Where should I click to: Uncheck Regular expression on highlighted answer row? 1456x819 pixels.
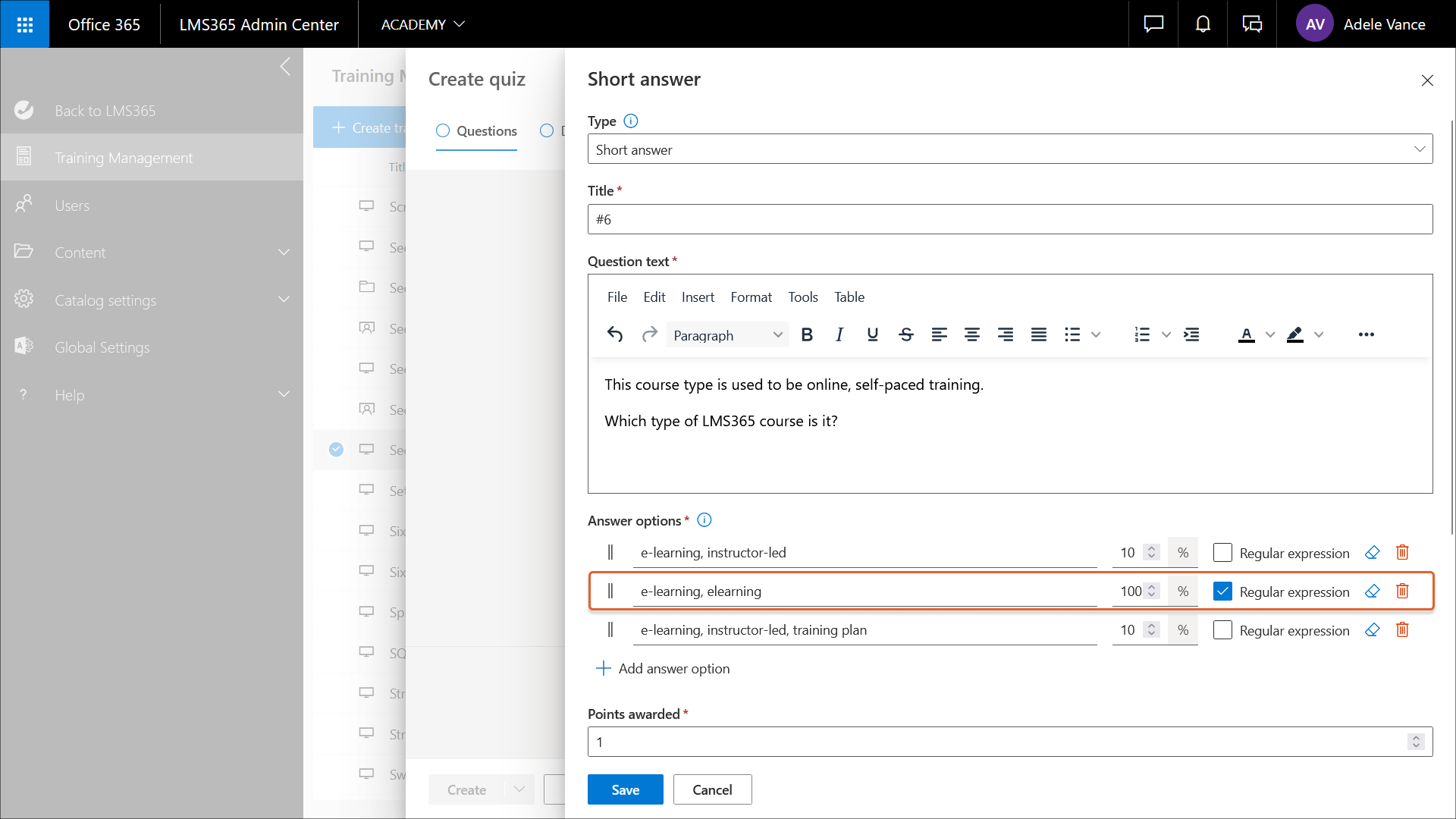(1222, 591)
